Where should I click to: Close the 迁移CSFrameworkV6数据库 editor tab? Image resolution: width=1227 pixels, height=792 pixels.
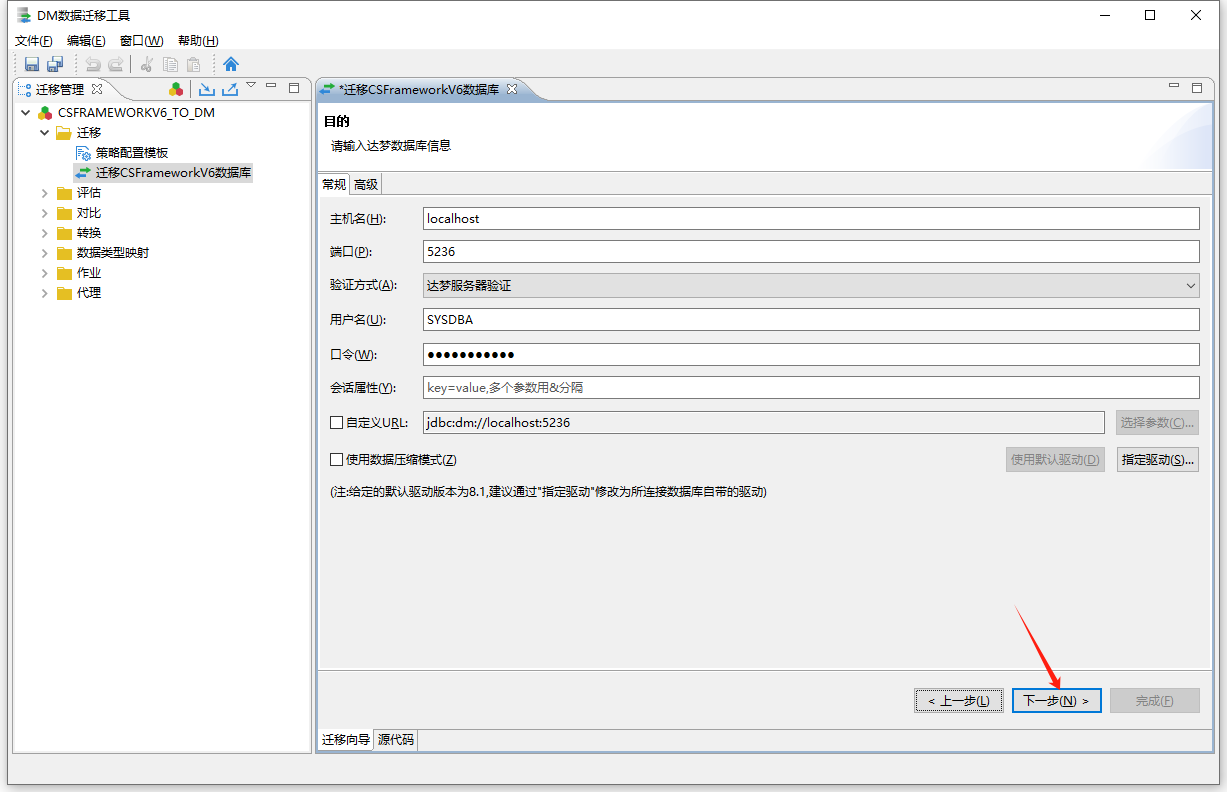512,89
